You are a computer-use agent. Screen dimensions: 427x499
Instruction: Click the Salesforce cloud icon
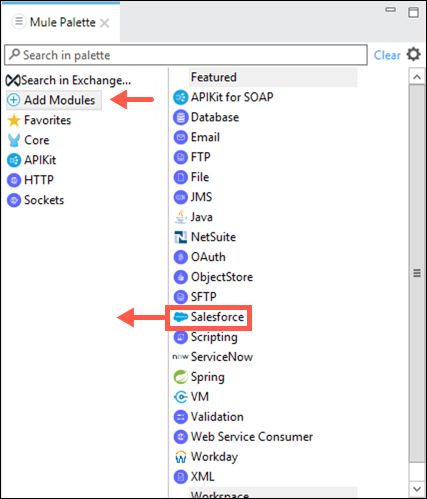pos(181,317)
